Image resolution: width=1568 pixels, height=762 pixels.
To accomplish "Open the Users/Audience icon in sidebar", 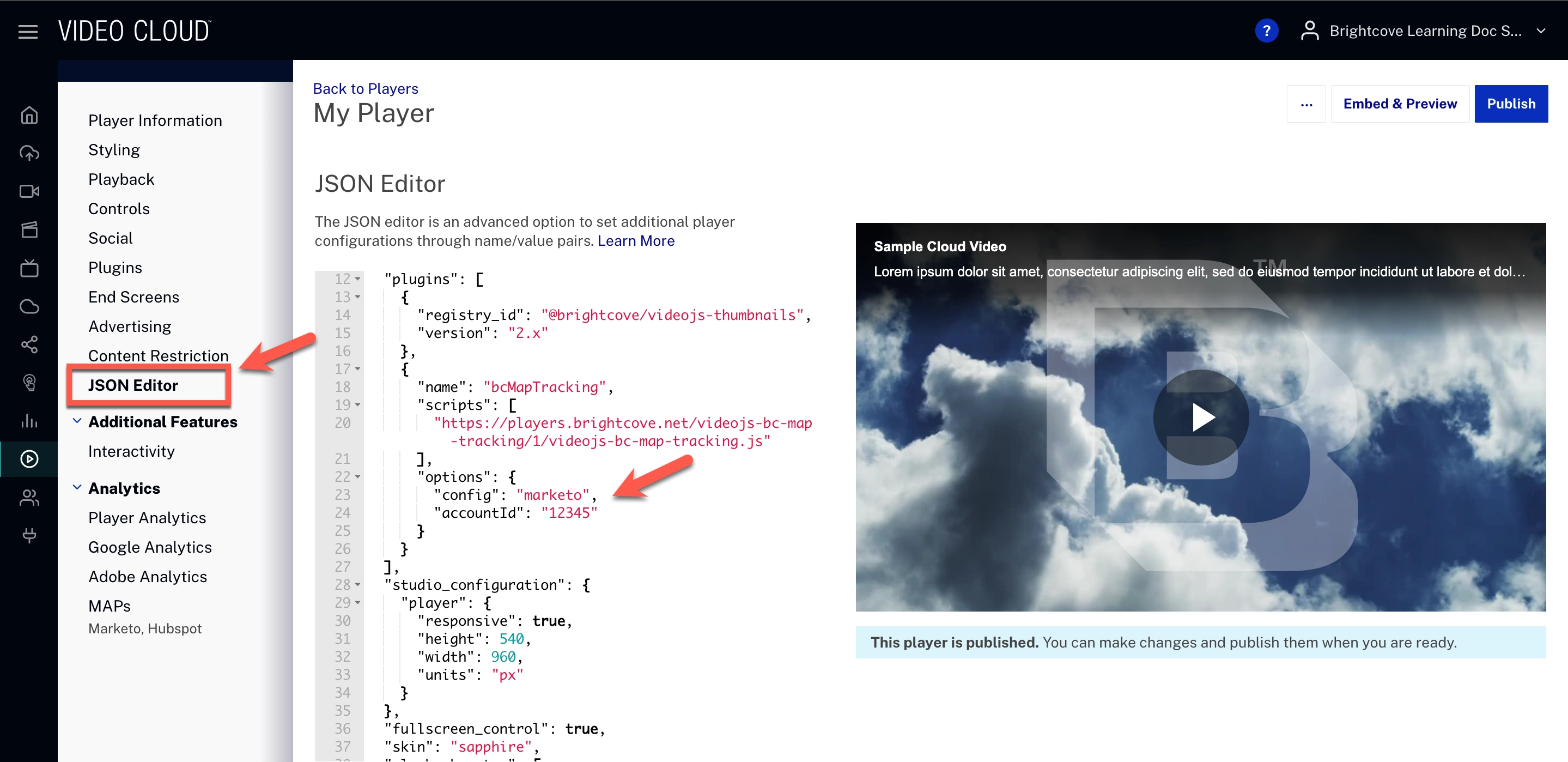I will [29, 498].
